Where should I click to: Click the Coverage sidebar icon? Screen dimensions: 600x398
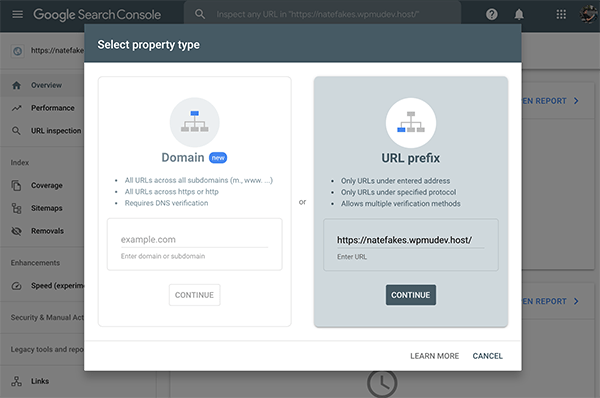pyautogui.click(x=16, y=185)
